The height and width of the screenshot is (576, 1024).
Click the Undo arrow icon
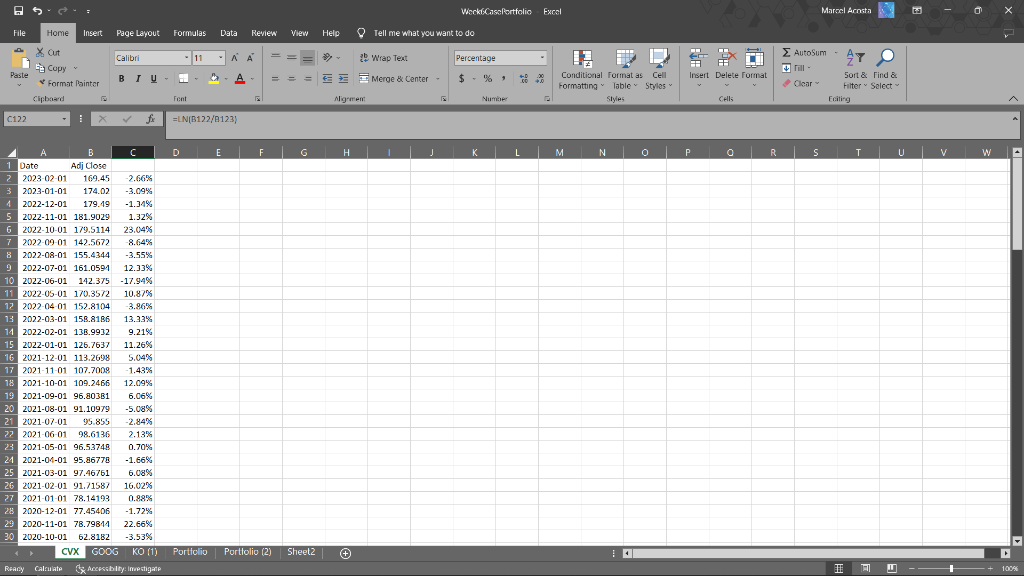37,10
